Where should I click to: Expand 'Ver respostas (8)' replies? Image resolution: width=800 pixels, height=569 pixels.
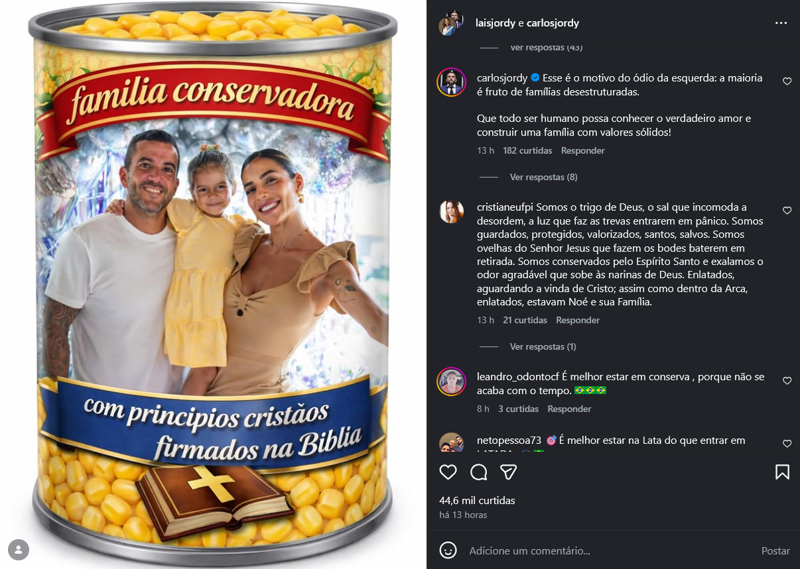coord(543,177)
